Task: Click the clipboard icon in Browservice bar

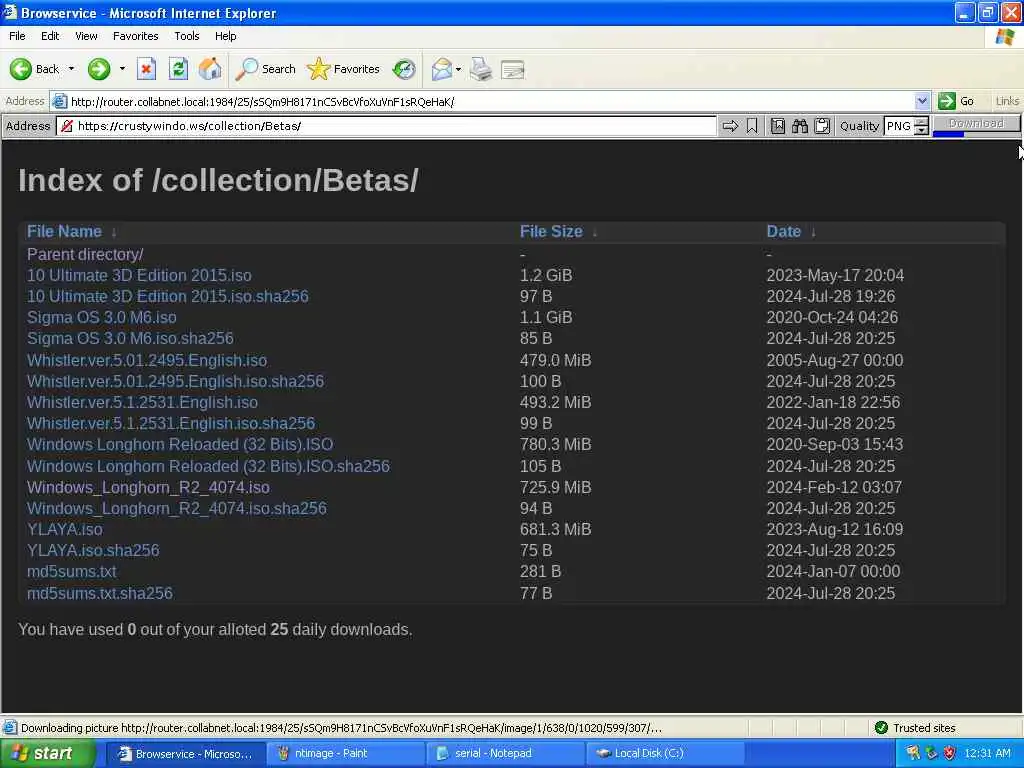Action: pos(822,125)
